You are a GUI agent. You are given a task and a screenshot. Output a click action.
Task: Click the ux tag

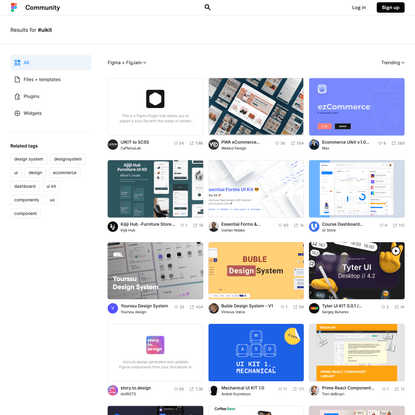click(x=52, y=200)
